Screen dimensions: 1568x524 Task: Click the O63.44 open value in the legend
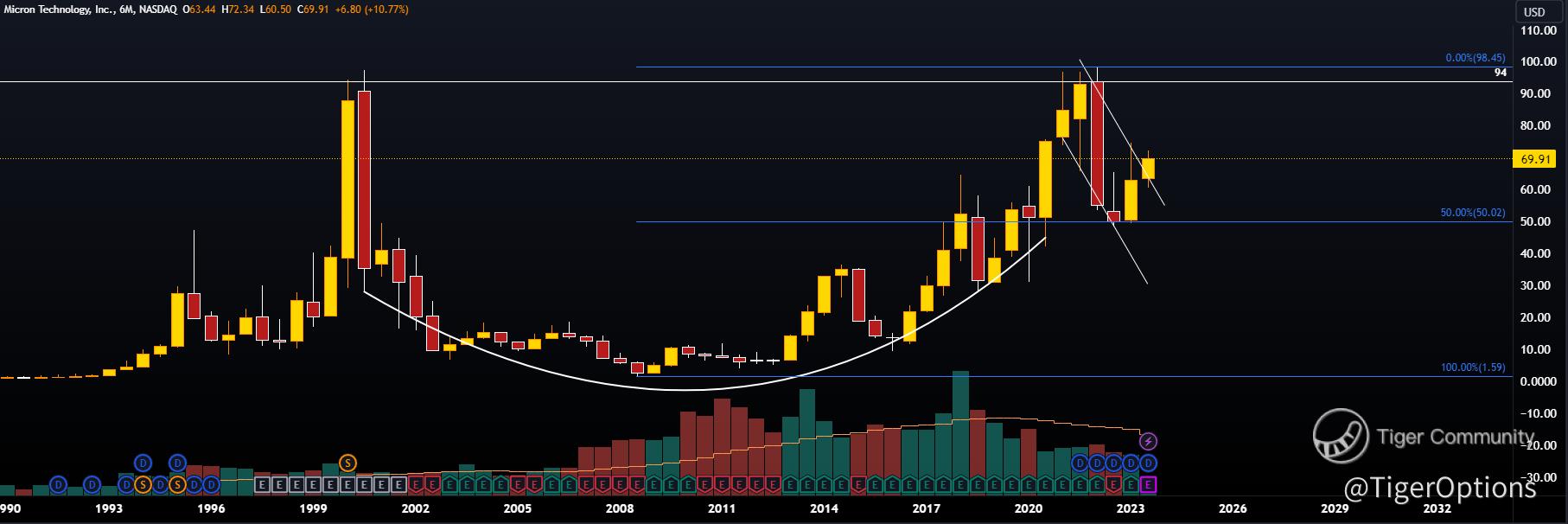(200, 10)
